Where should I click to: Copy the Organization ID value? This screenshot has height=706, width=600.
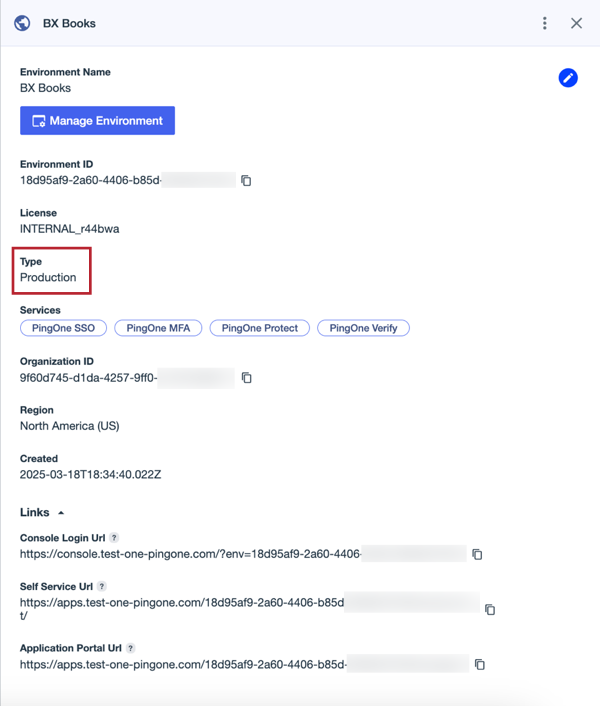247,378
